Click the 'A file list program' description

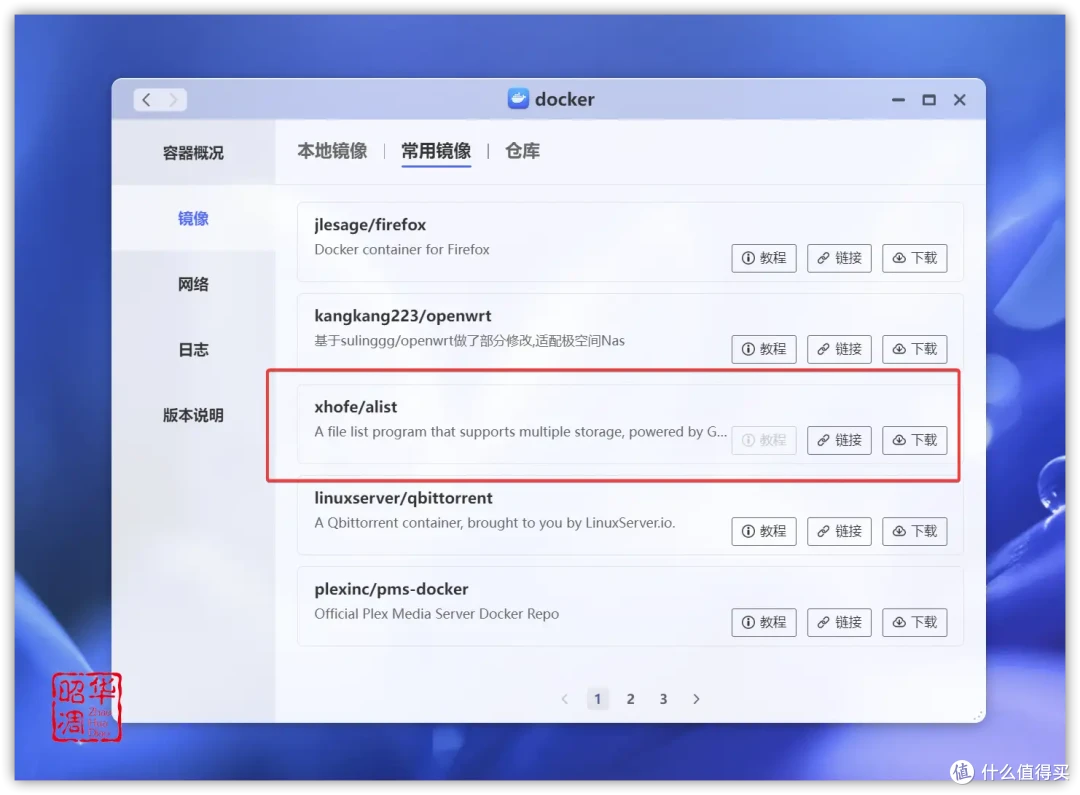click(521, 432)
